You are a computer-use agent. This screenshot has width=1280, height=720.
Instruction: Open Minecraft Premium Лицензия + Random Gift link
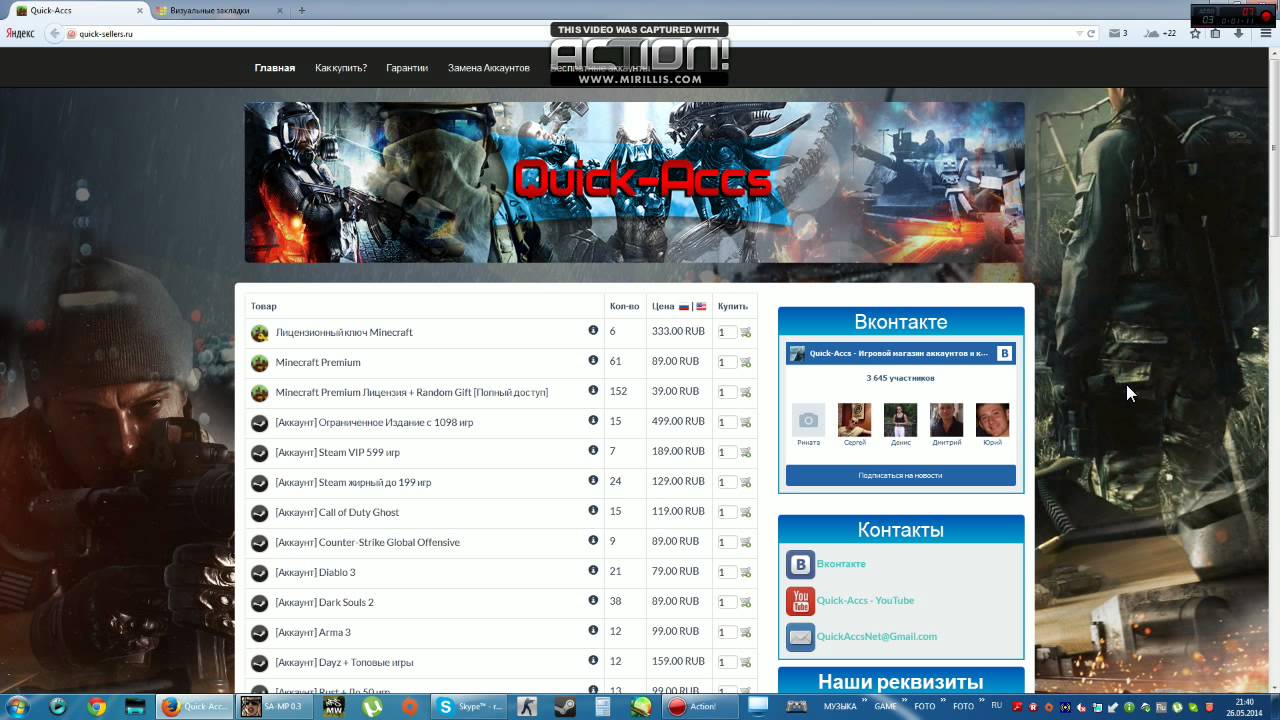pos(411,392)
